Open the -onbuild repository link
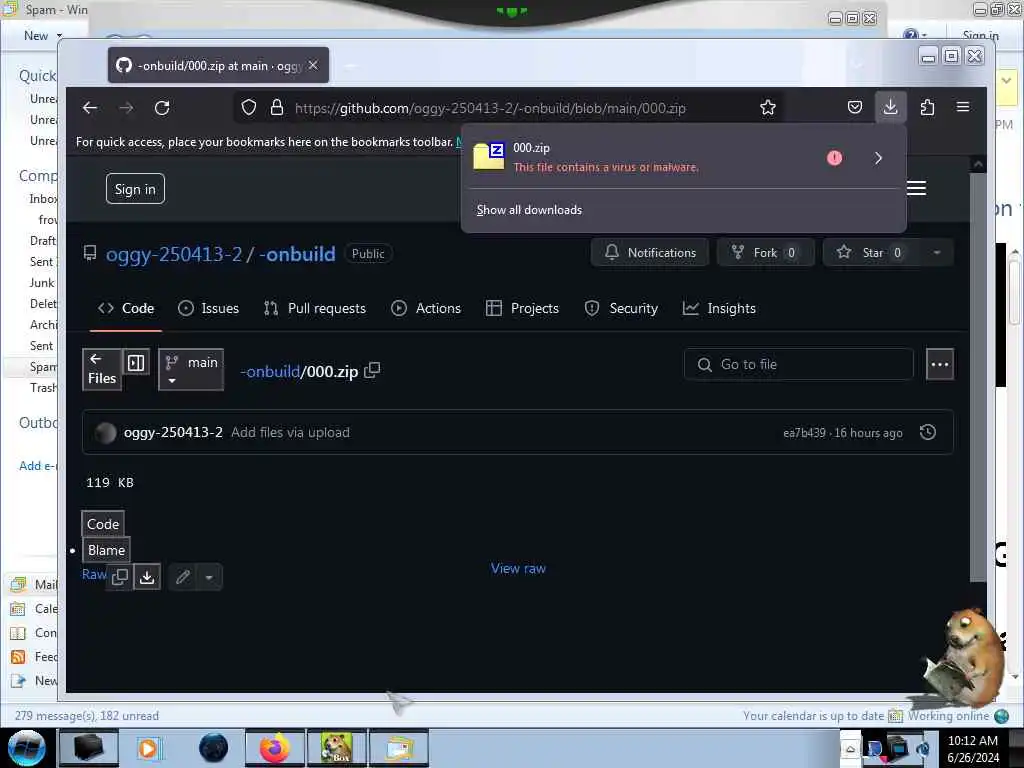Image resolution: width=1024 pixels, height=768 pixels. coord(297,254)
